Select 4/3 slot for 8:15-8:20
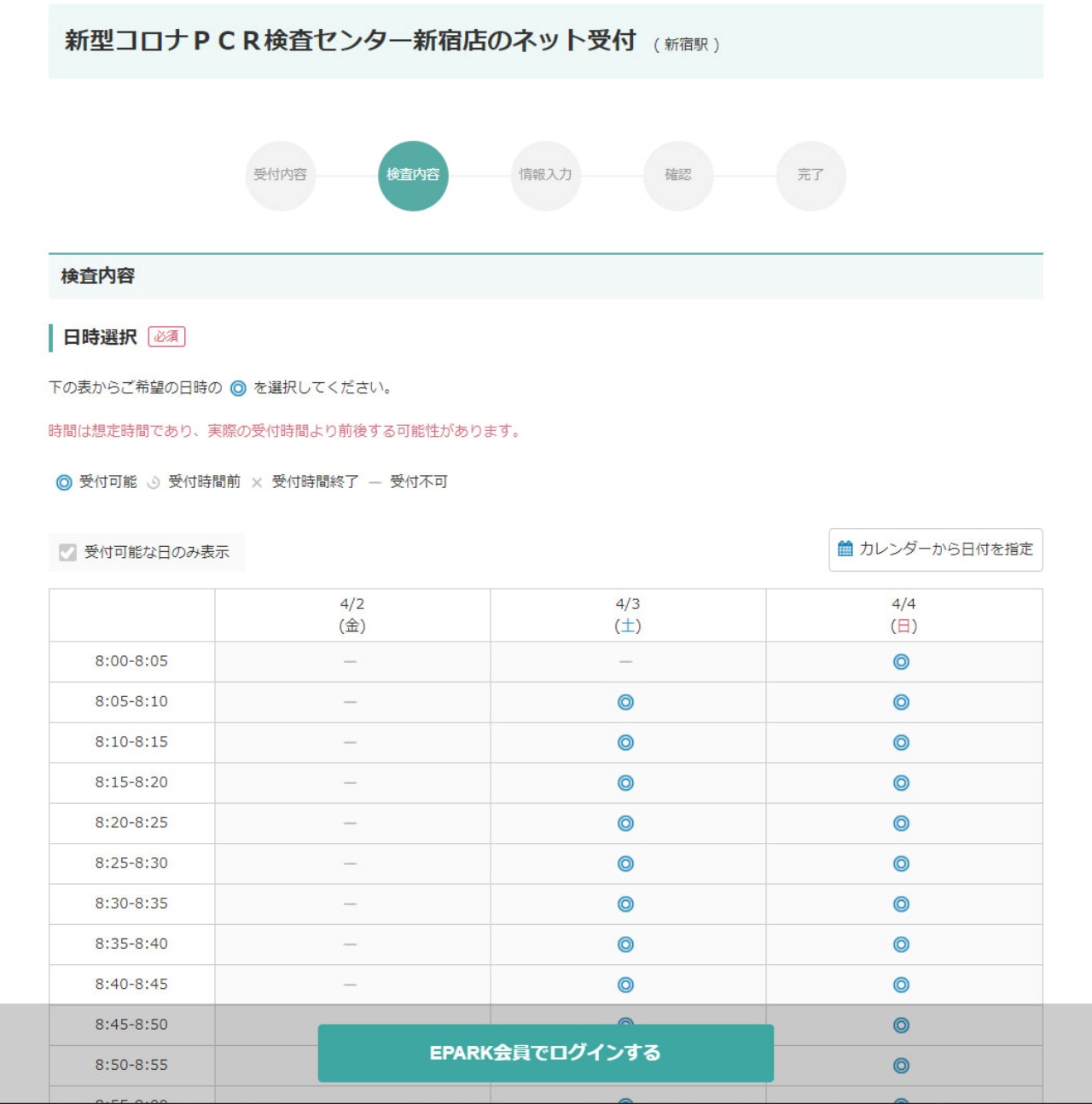The width and height of the screenshot is (1092, 1104). click(x=625, y=783)
